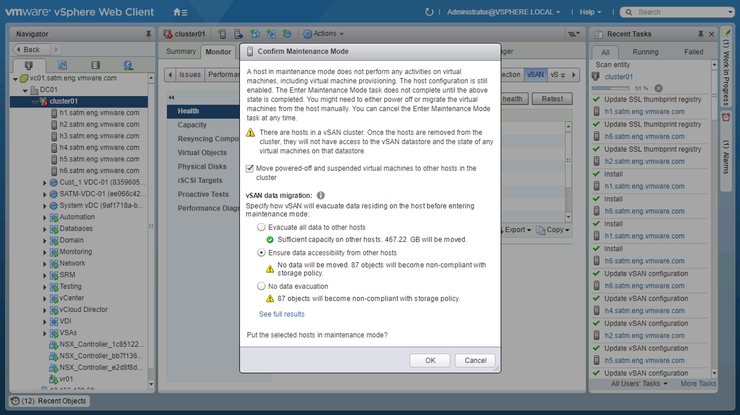Click vSAN data migration info icon
Screen dimensions: 740x415
pos(320,195)
